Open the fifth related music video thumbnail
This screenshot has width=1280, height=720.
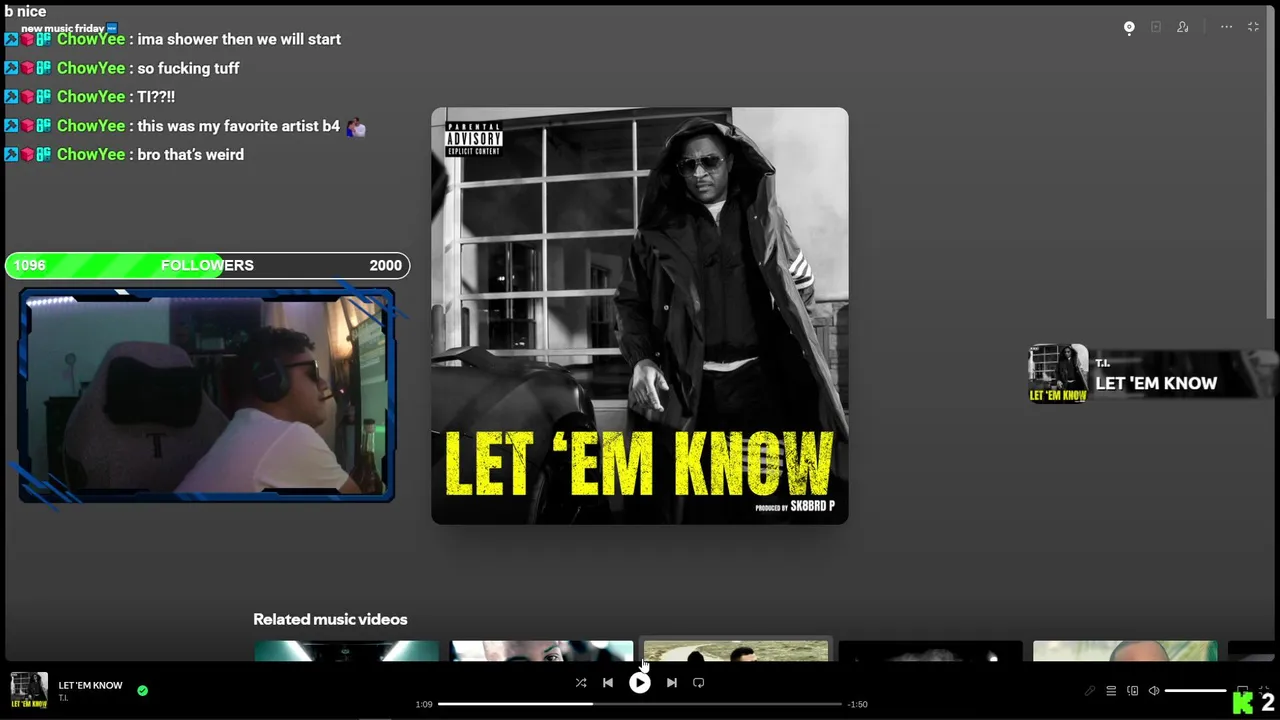tap(1125, 651)
